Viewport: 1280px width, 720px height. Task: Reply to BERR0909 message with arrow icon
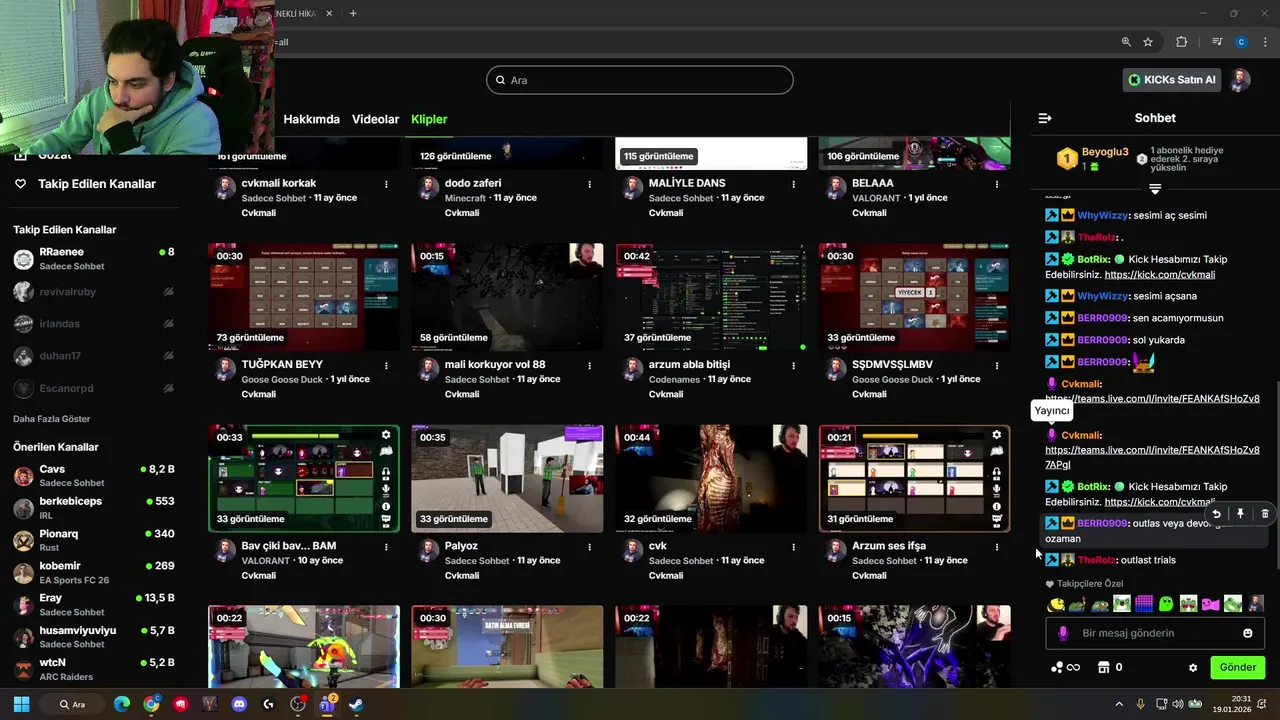coord(1216,514)
